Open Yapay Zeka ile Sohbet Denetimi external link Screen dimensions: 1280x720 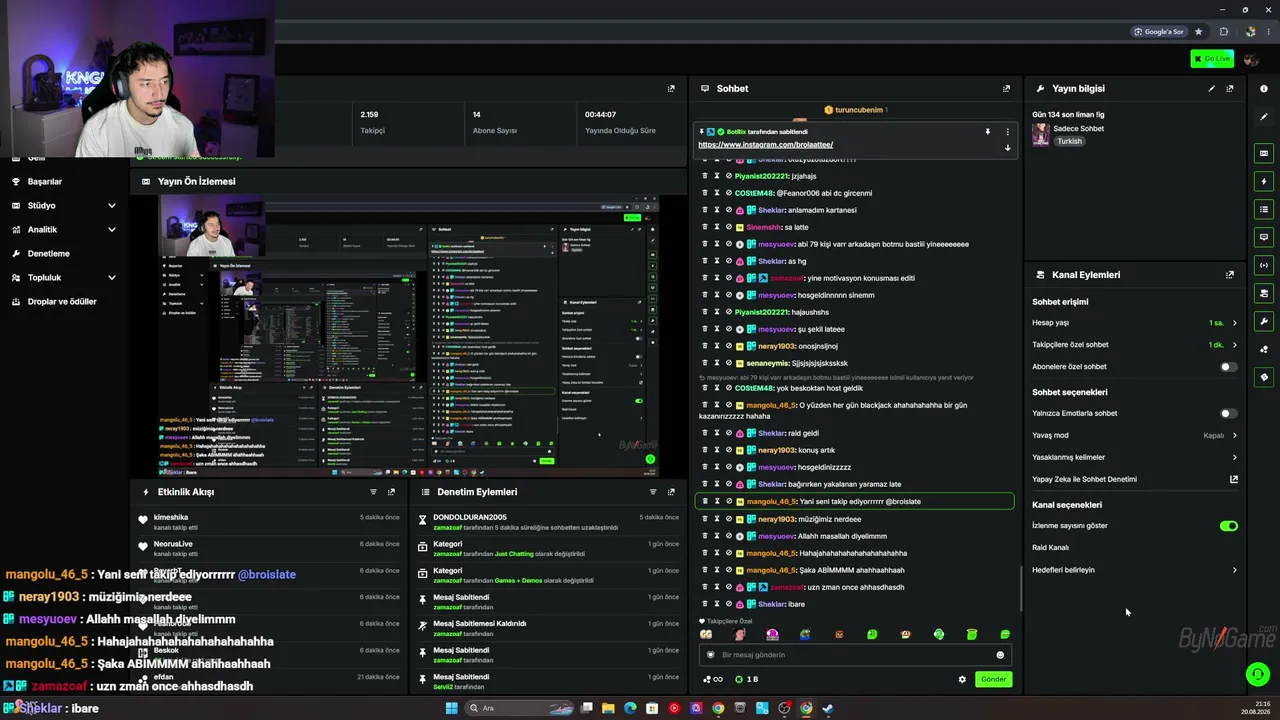pyautogui.click(x=1234, y=479)
